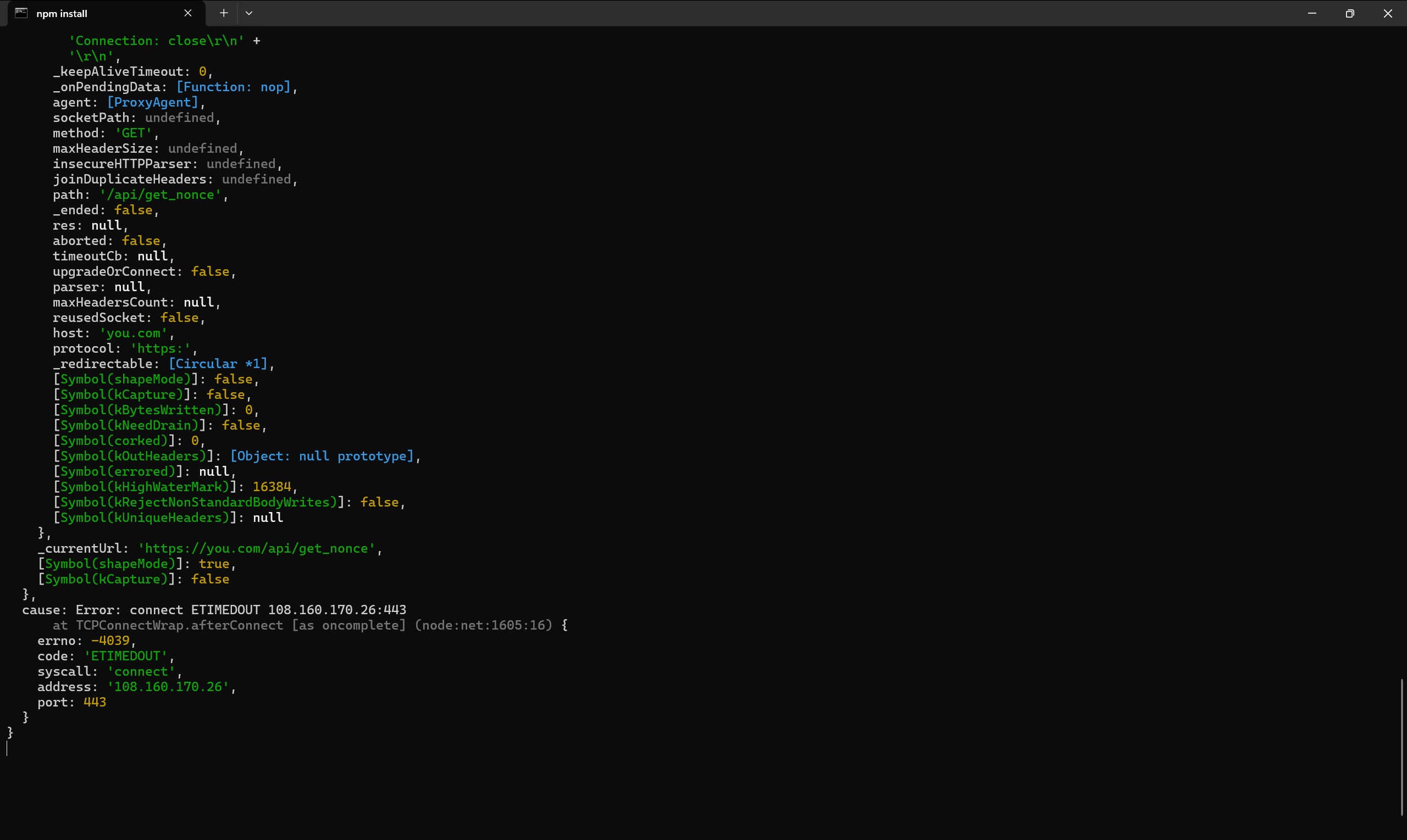Close the terminal window
The height and width of the screenshot is (840, 1407).
(x=1388, y=13)
